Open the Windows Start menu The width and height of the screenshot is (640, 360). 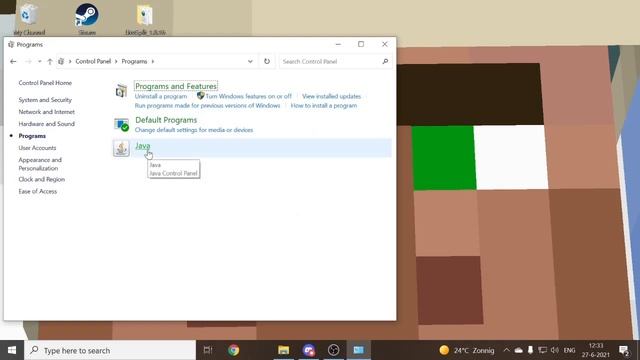(x=12, y=350)
